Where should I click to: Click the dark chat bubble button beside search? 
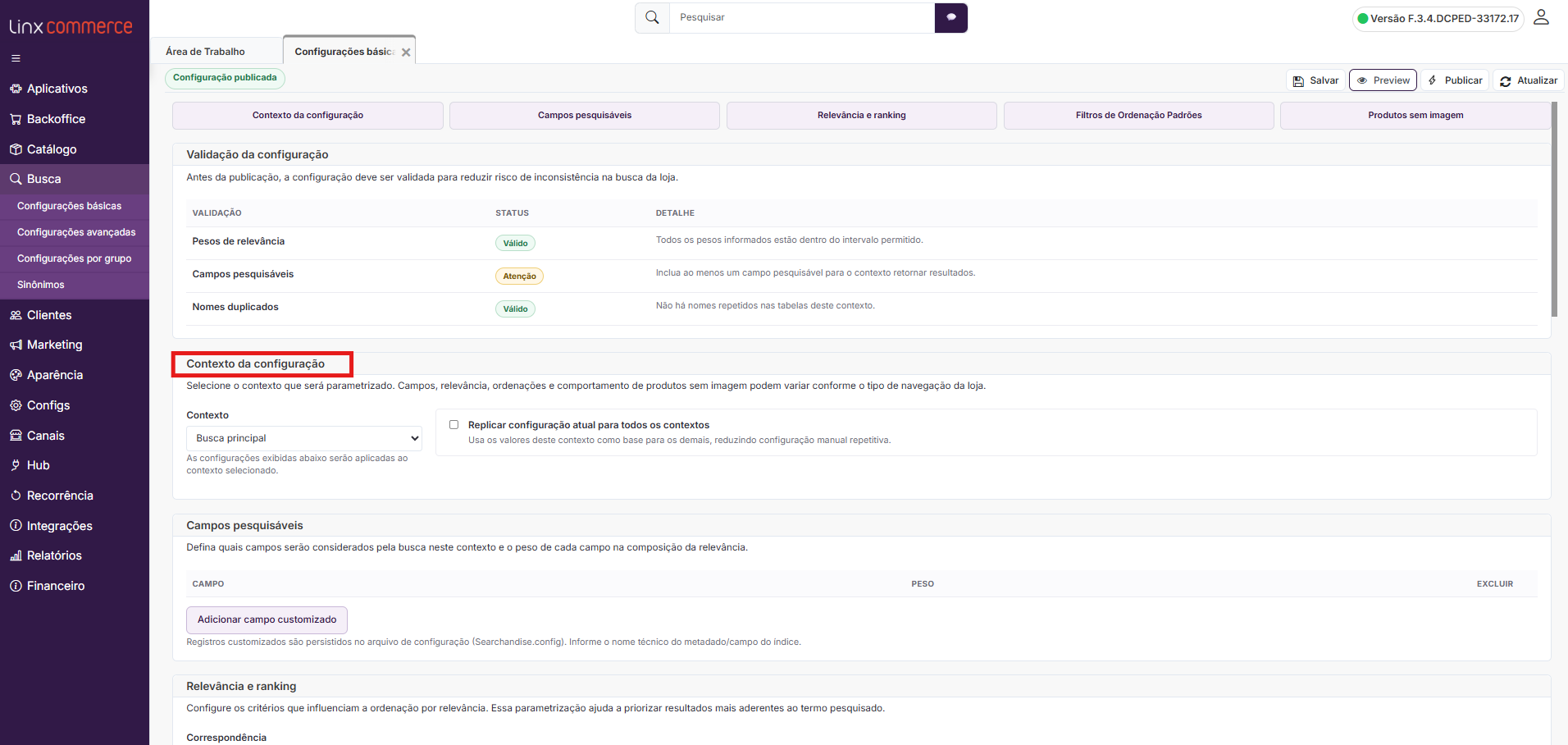pos(951,17)
